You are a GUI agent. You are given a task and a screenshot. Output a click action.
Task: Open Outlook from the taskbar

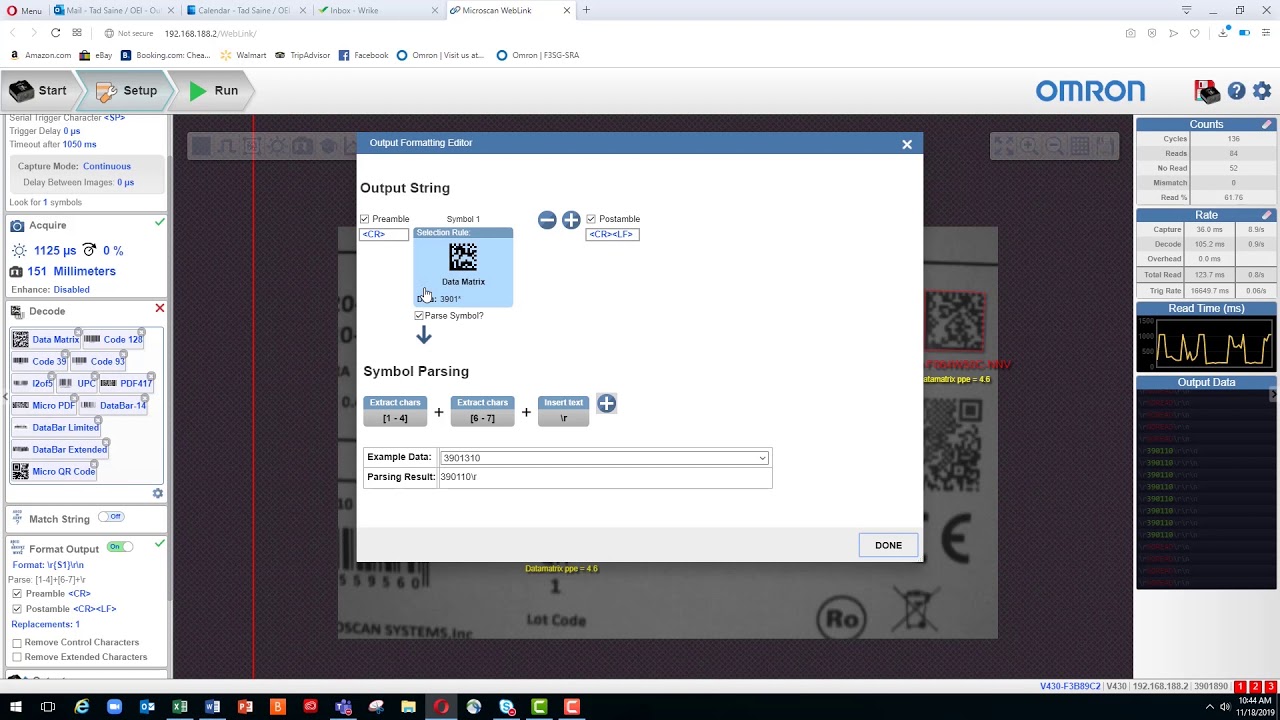[147, 707]
